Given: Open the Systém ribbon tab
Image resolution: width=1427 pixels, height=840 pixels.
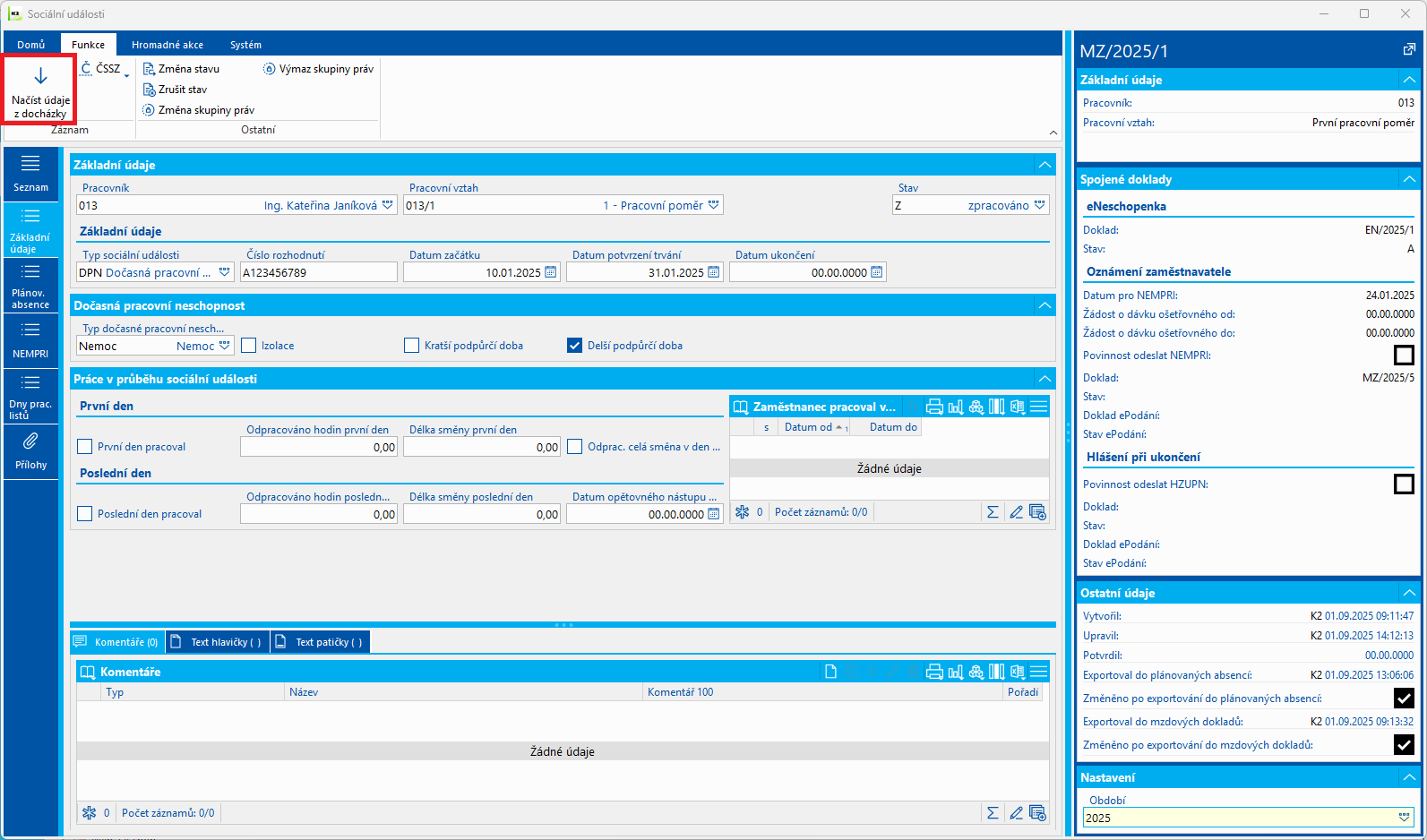Looking at the screenshot, I should (245, 45).
